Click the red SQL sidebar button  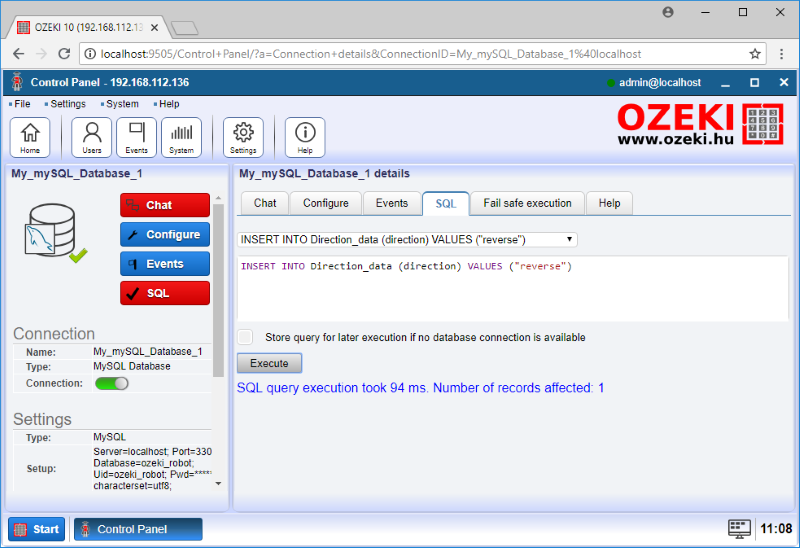tap(165, 293)
